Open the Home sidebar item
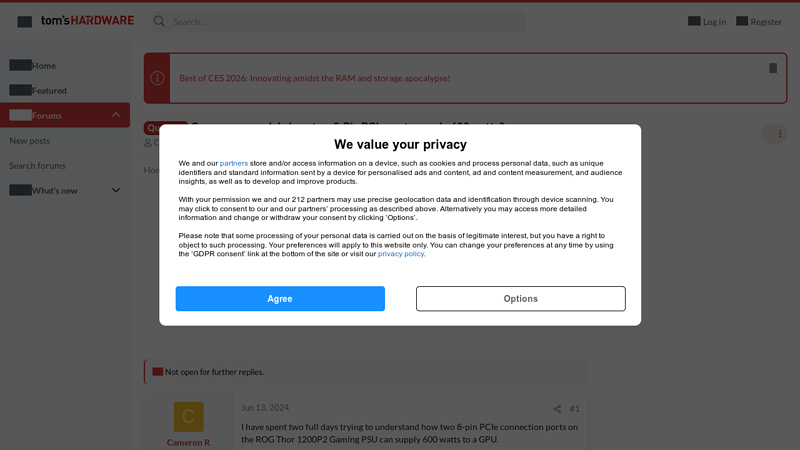This screenshot has width=800, height=450. (43, 66)
